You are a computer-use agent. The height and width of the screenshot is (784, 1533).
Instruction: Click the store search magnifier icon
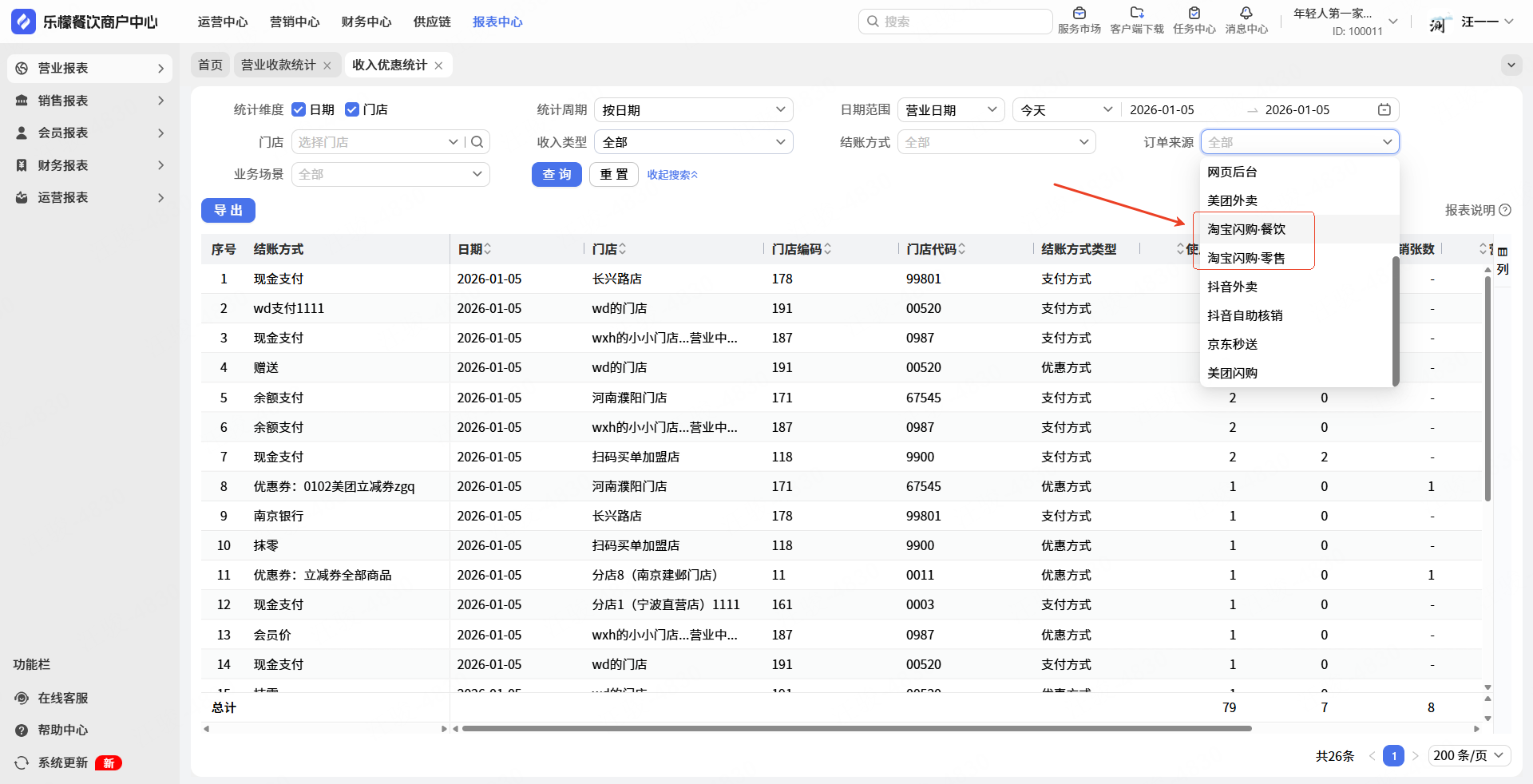click(477, 142)
